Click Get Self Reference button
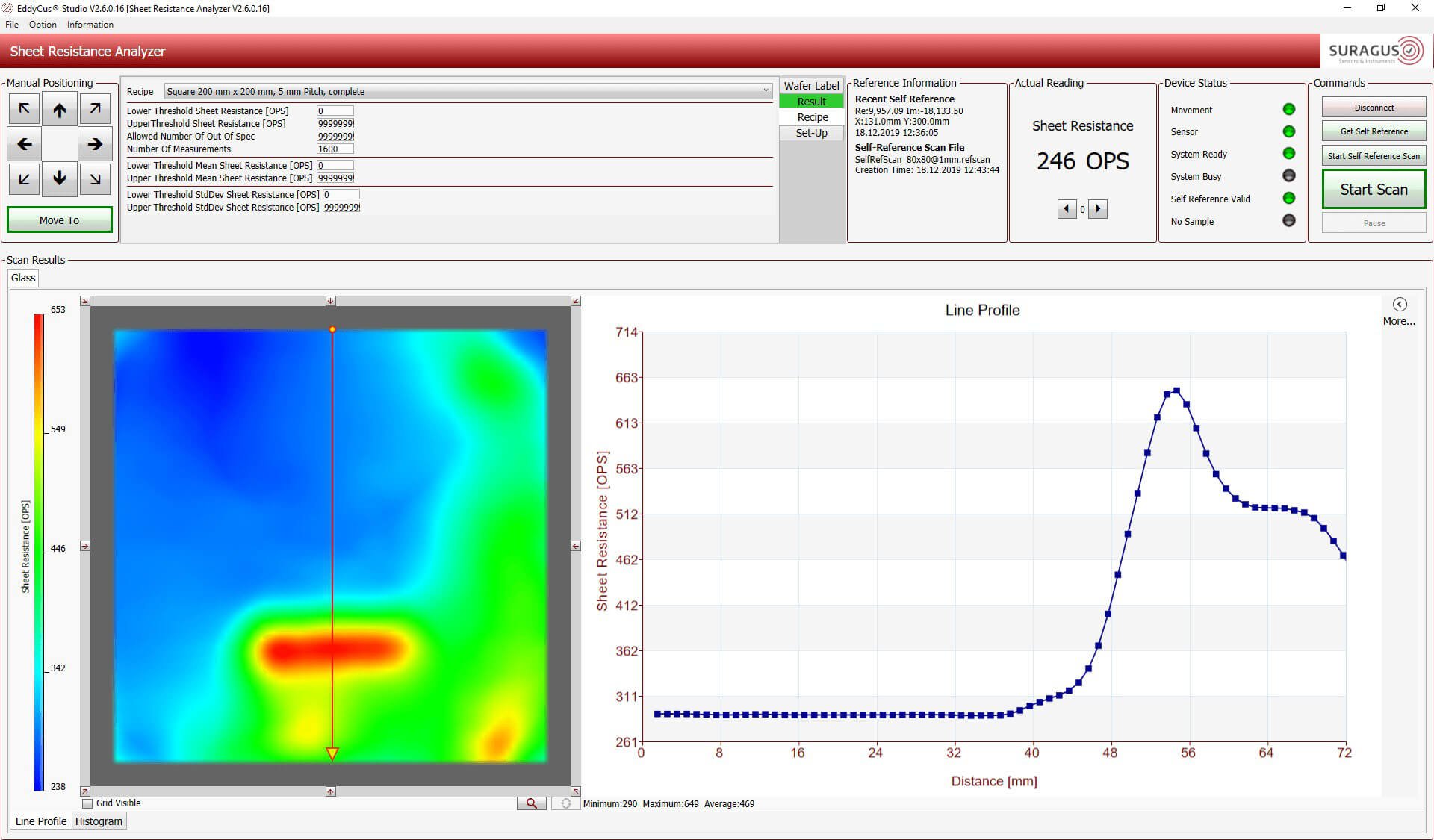 tap(1373, 131)
